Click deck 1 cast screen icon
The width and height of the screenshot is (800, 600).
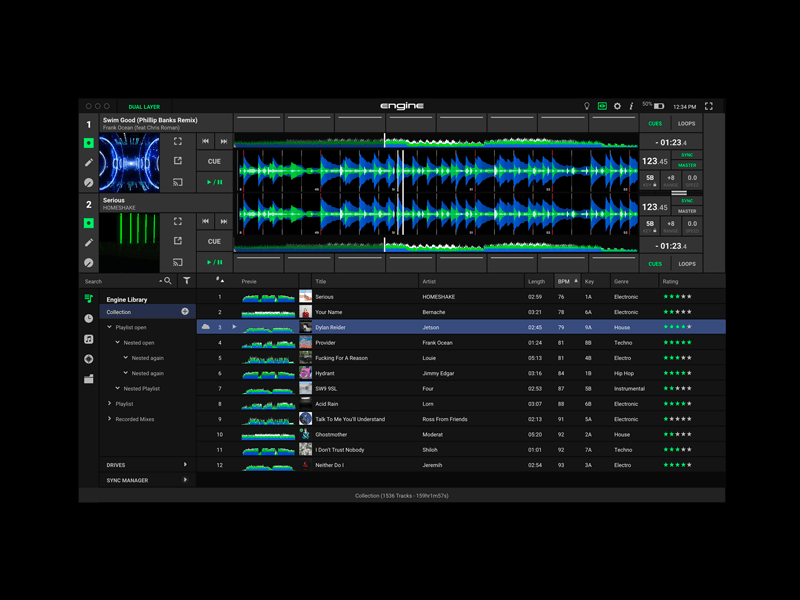[x=178, y=182]
